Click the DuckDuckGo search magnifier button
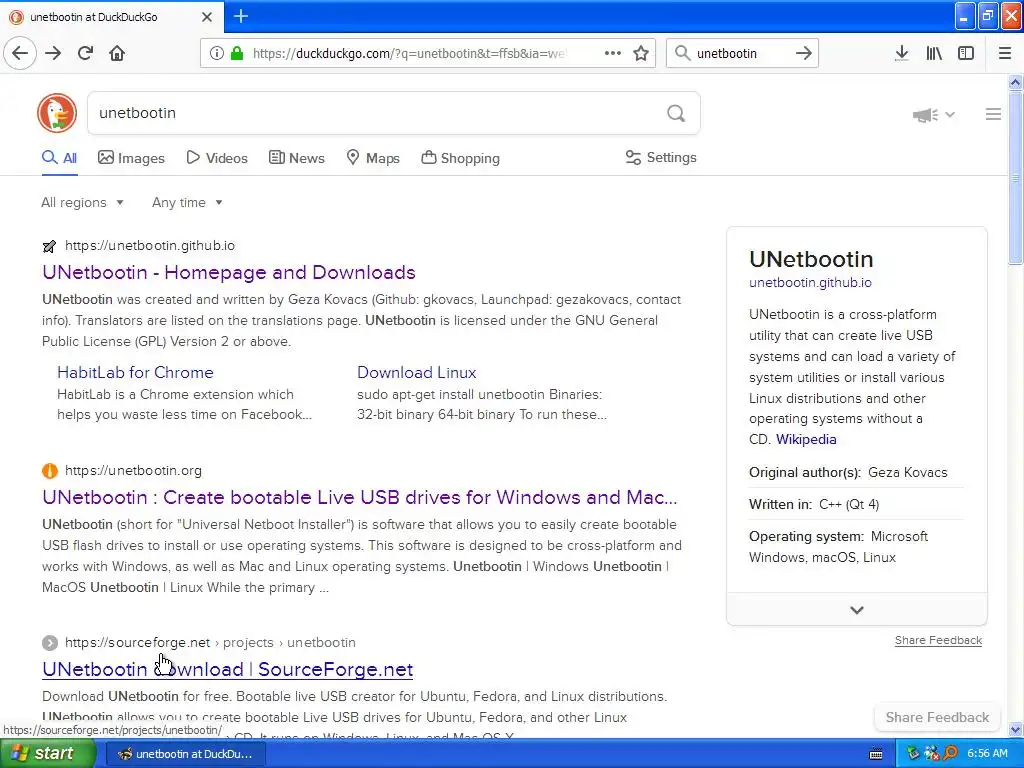 [x=676, y=114]
